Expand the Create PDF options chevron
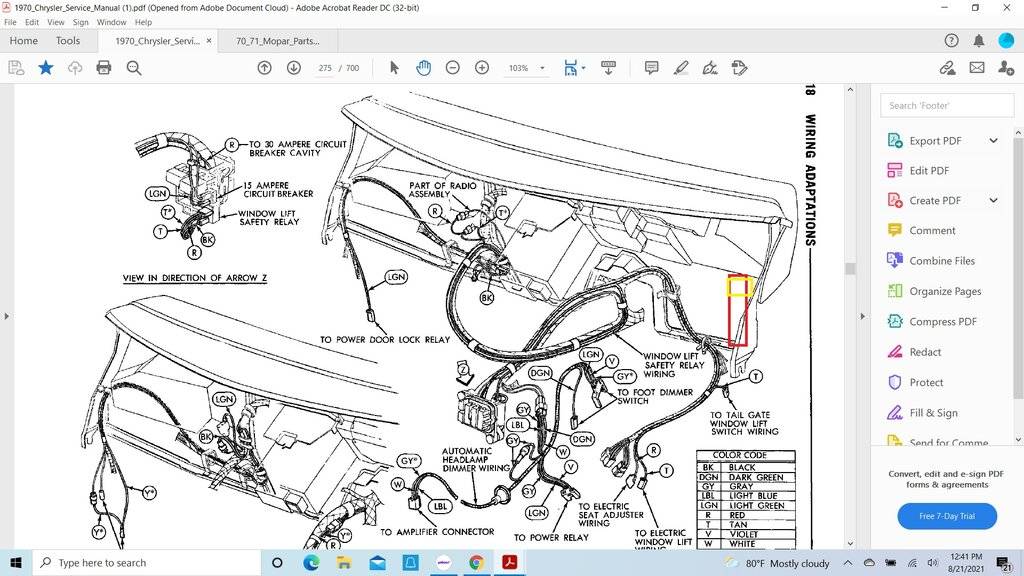 tap(993, 200)
